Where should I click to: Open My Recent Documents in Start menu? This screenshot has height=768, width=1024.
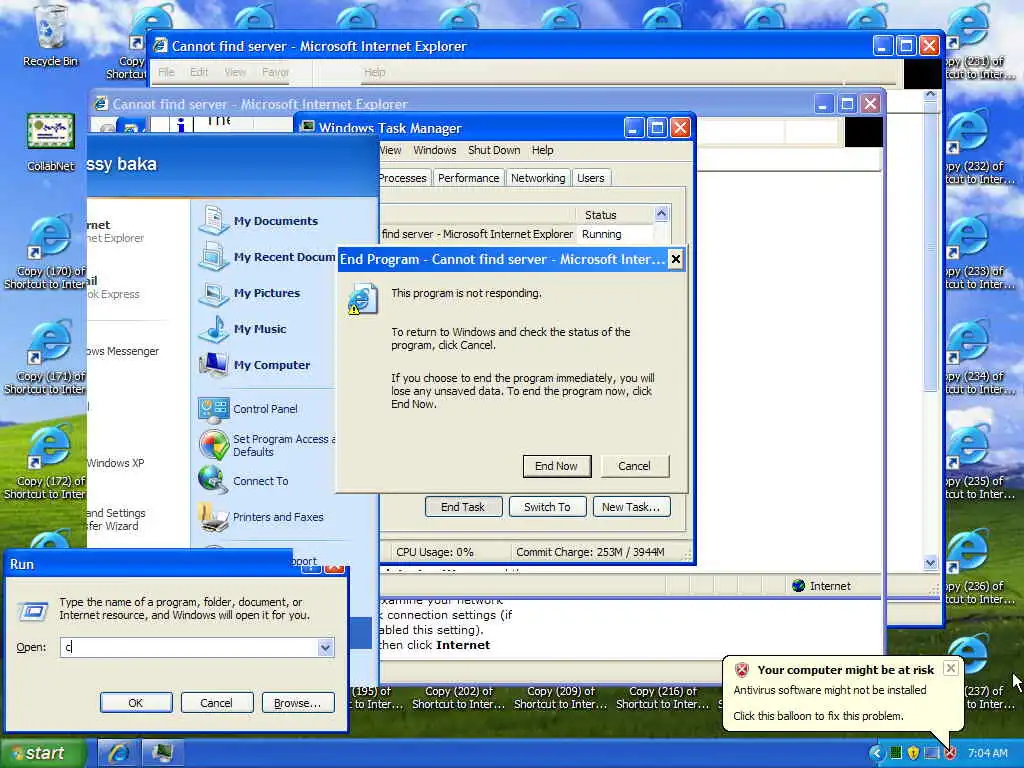point(266,257)
